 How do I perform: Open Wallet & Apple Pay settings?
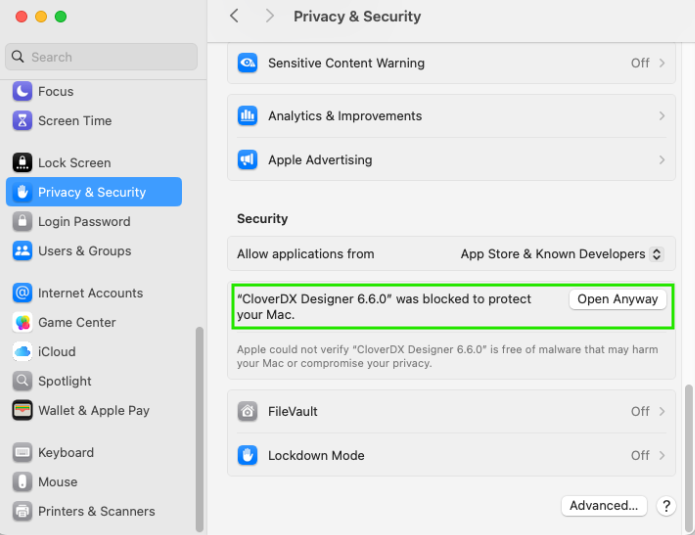click(x=94, y=410)
